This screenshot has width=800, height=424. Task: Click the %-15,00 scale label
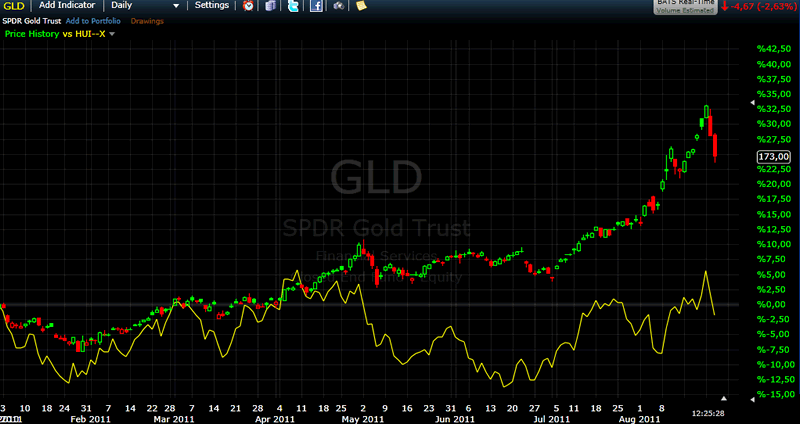click(x=776, y=394)
